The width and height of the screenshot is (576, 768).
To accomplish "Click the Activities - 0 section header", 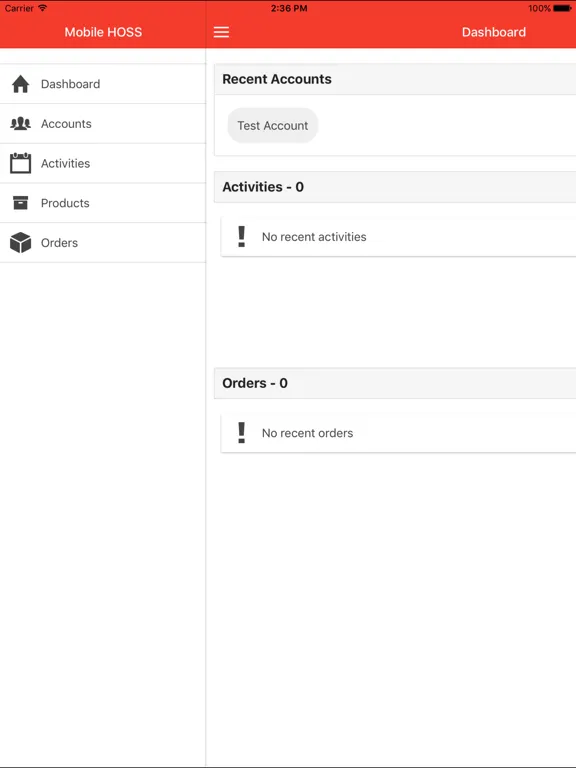I will pos(395,187).
